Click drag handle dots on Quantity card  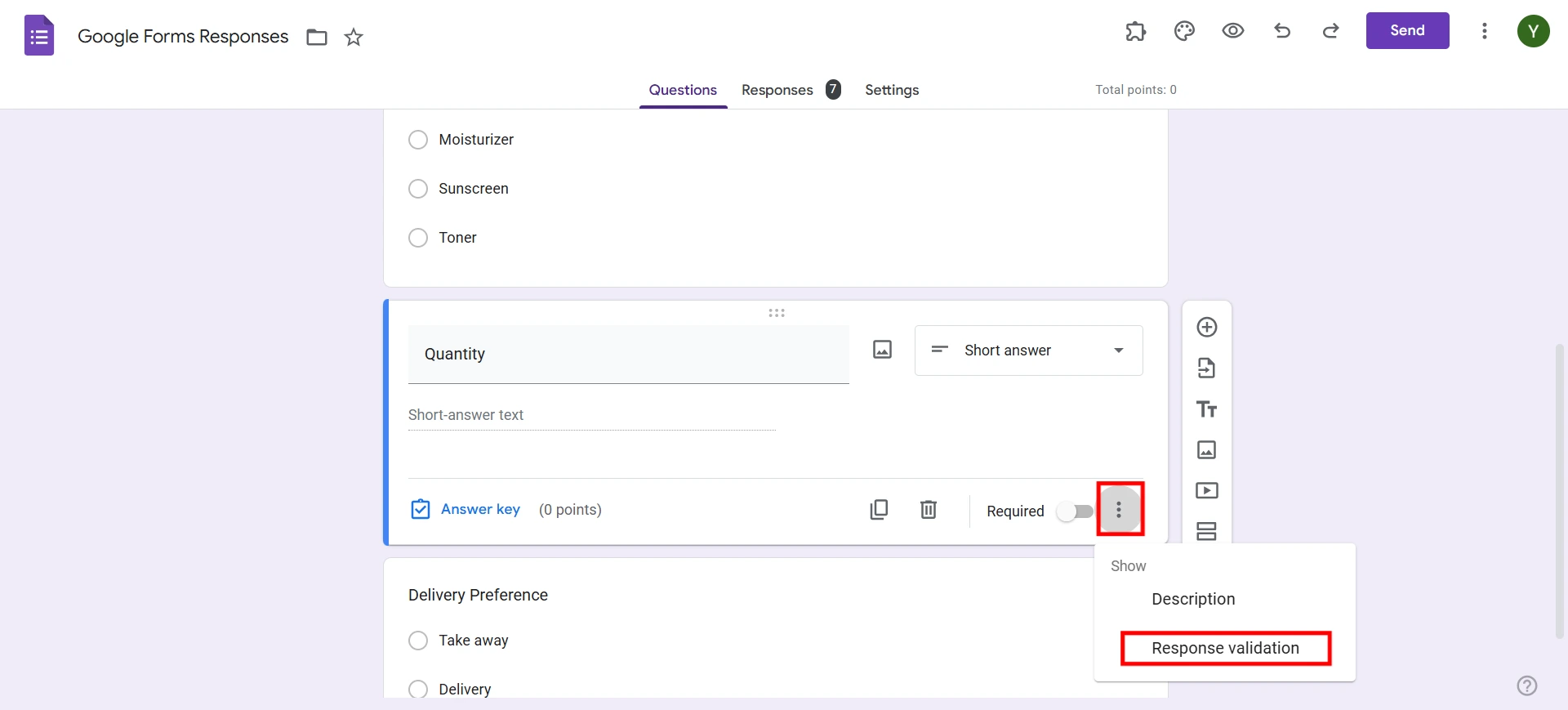point(777,313)
